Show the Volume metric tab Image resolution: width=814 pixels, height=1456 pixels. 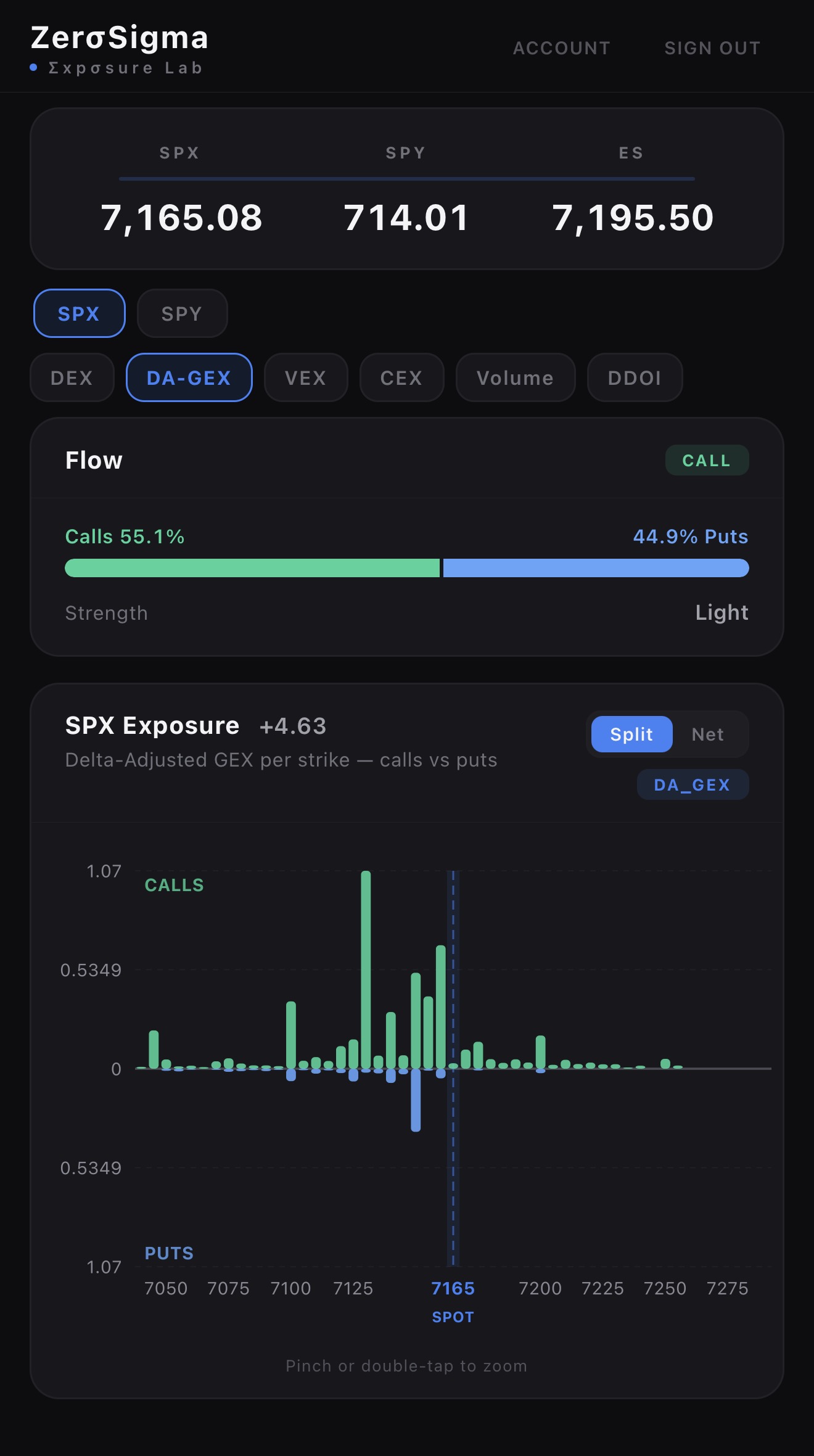point(516,377)
